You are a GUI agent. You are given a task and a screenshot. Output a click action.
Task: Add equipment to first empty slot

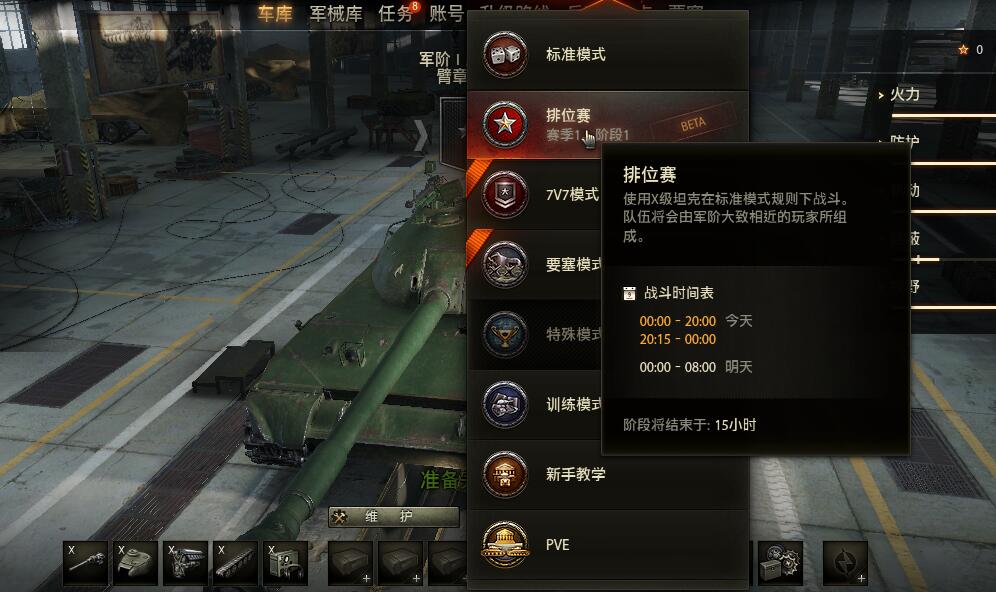[x=351, y=563]
